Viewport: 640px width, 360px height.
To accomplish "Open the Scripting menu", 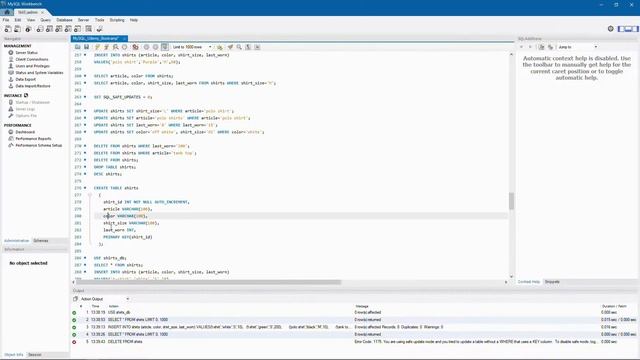I will coord(117,20).
